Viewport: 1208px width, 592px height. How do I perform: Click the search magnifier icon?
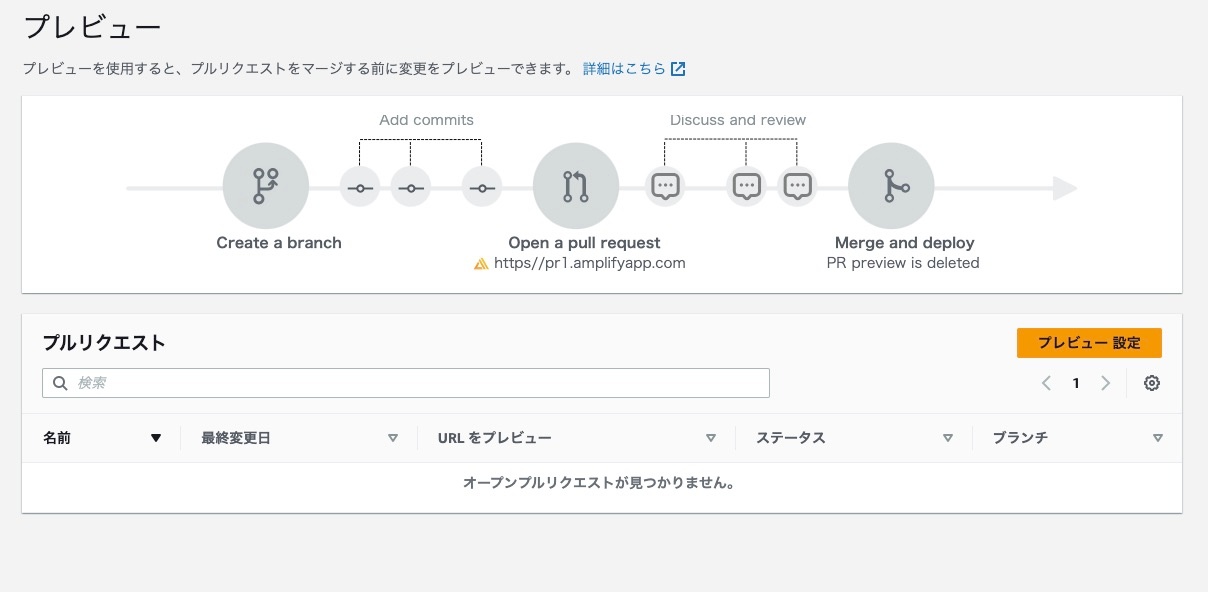(x=60, y=383)
